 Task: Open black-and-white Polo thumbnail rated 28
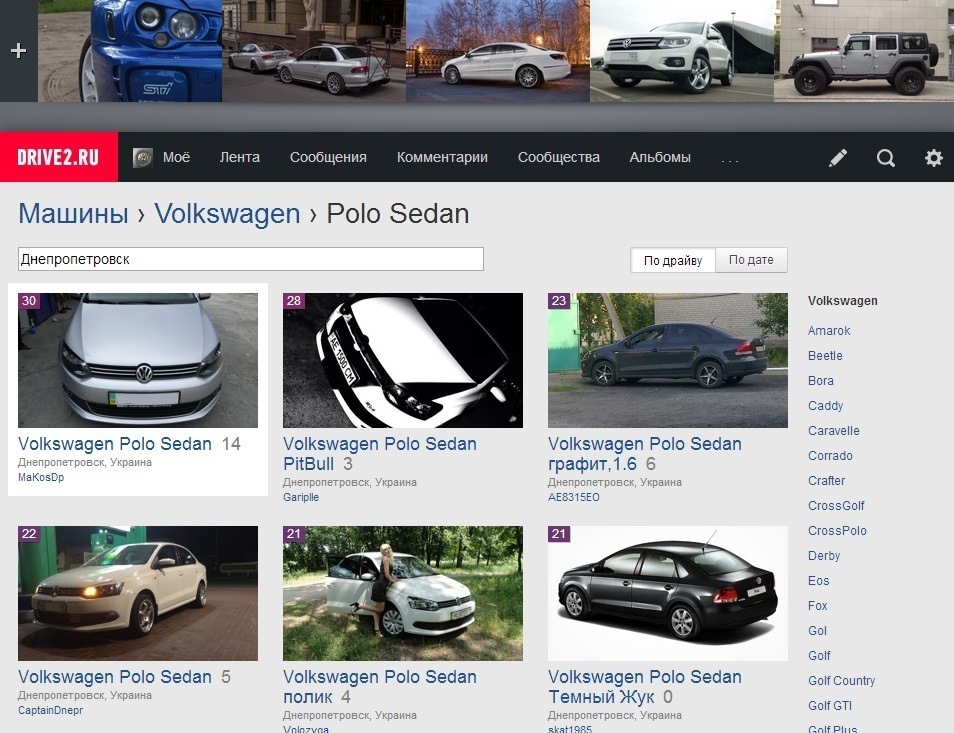pyautogui.click(x=403, y=360)
